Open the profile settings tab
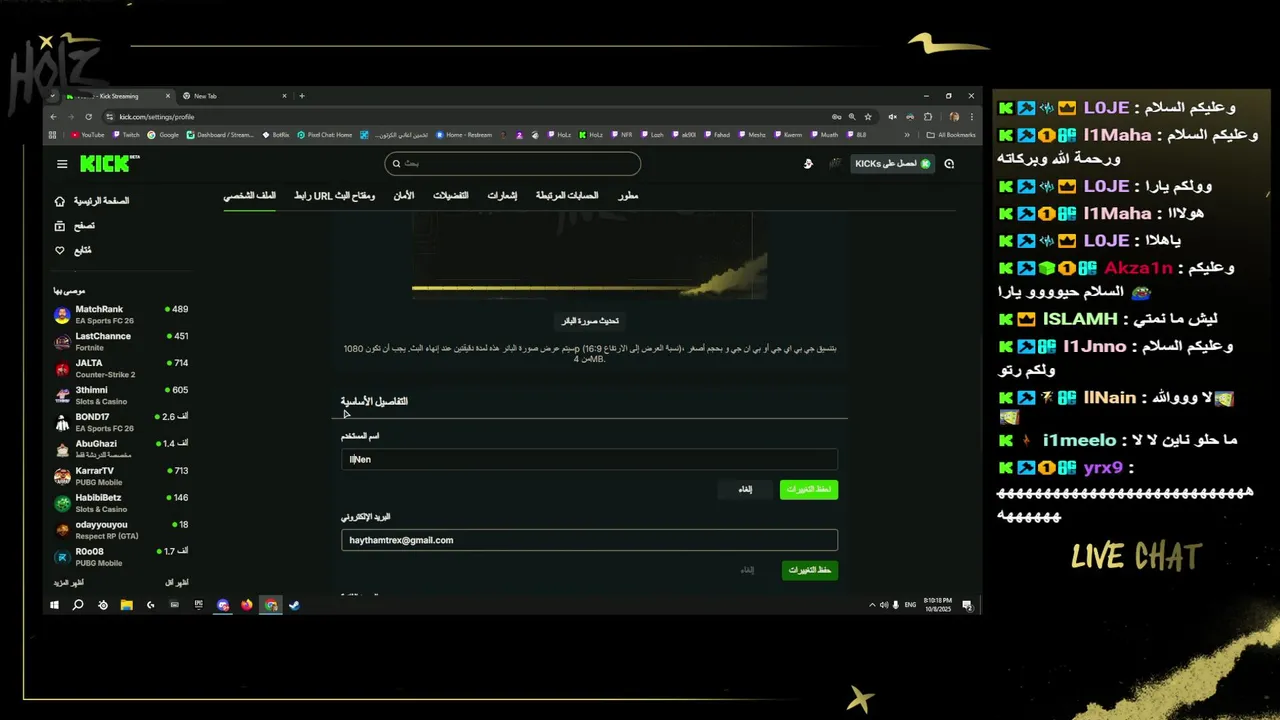 tap(249, 195)
